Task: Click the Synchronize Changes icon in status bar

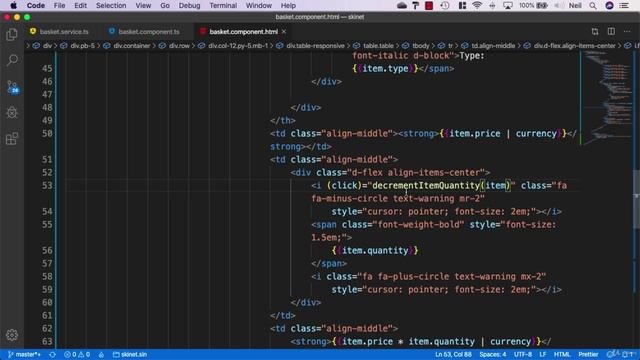Action: tap(52, 354)
